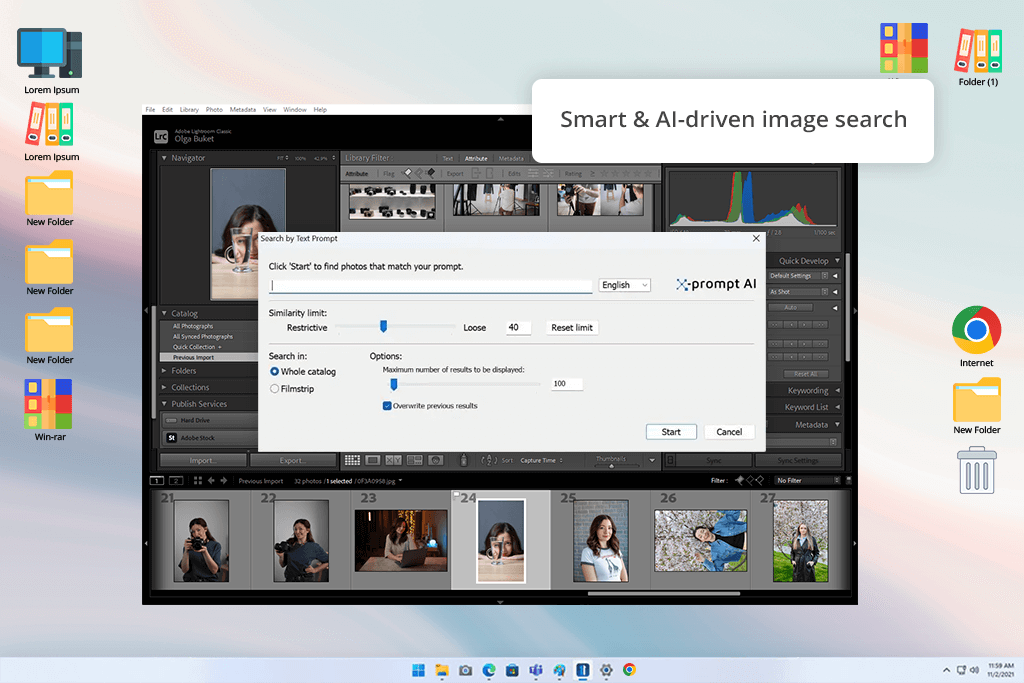Open Survey view icon in toolbar

[x=415, y=460]
